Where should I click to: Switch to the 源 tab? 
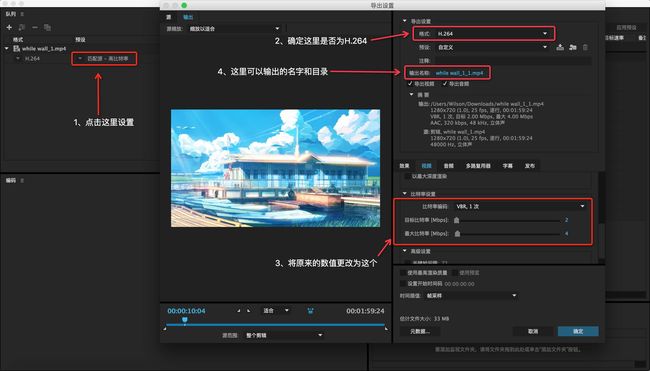(169, 17)
